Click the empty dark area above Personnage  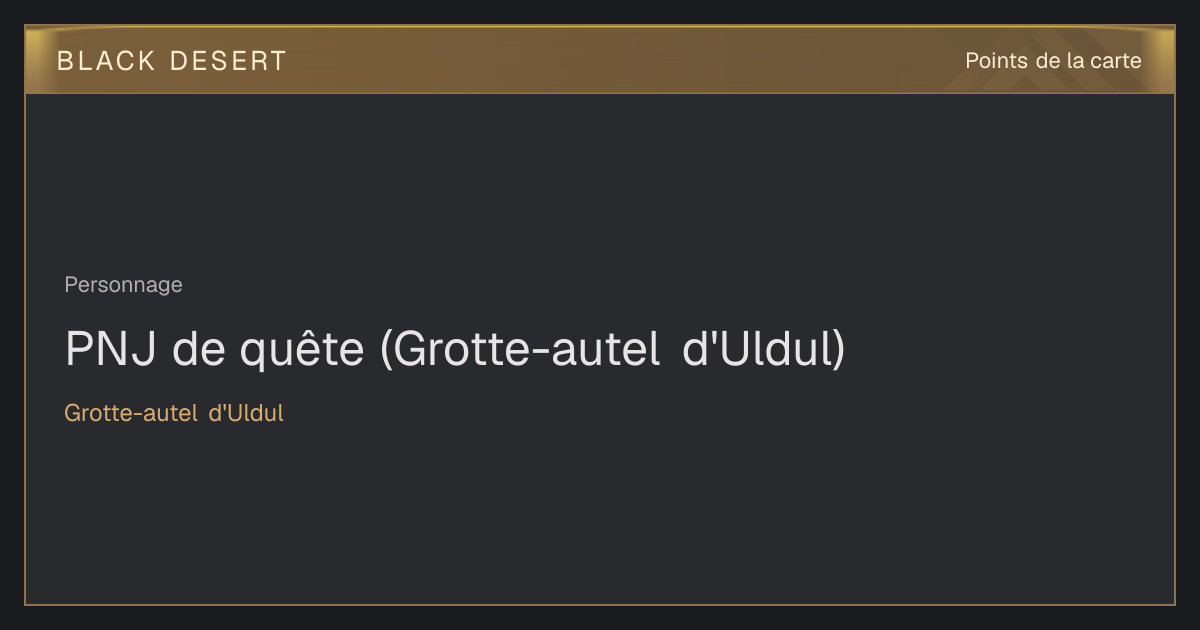[600, 180]
